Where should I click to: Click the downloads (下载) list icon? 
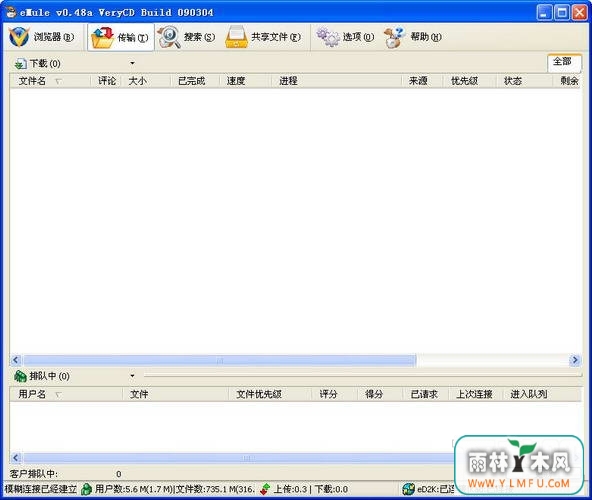20,63
